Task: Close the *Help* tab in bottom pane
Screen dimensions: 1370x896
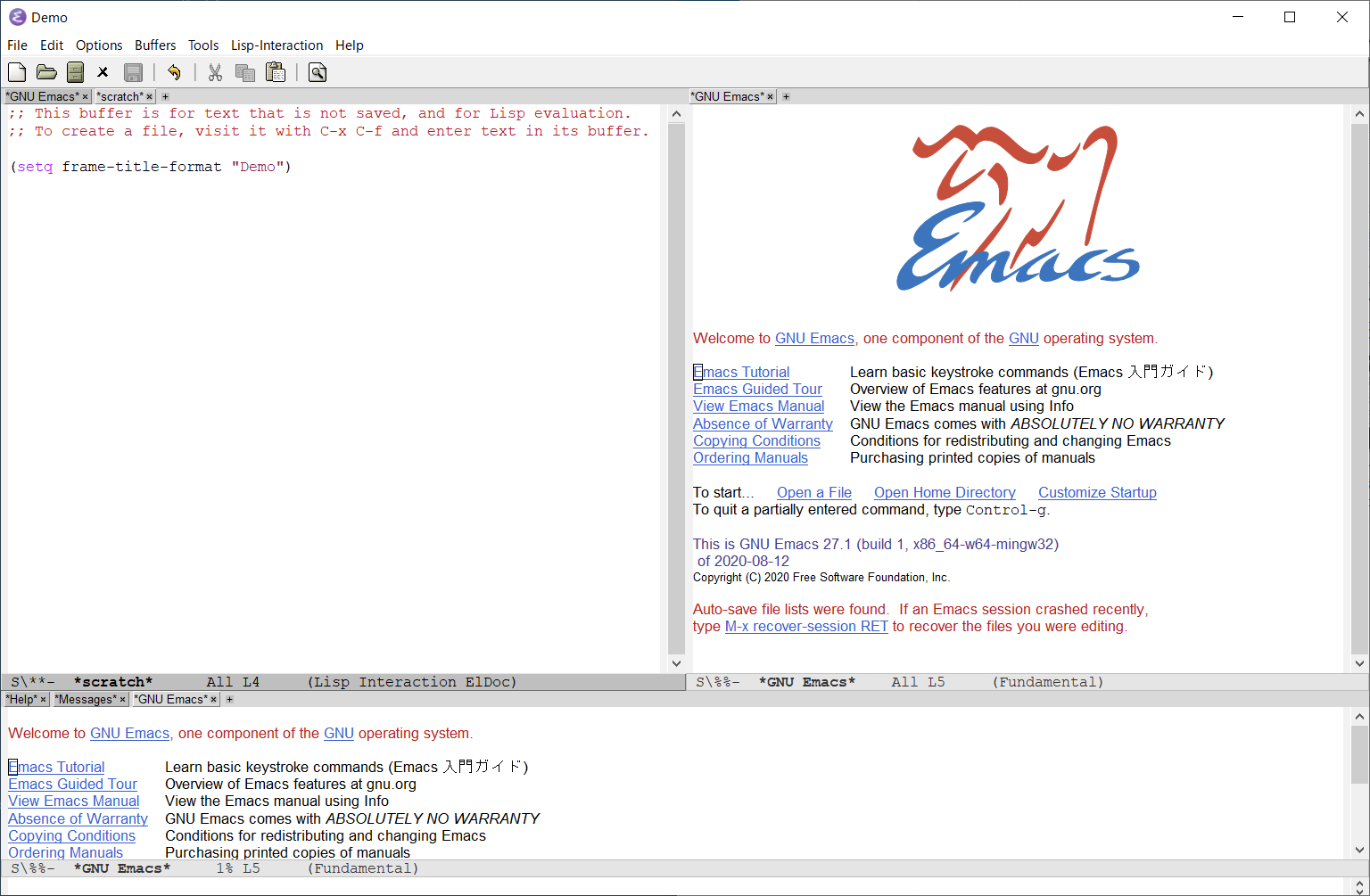Action: pos(43,700)
